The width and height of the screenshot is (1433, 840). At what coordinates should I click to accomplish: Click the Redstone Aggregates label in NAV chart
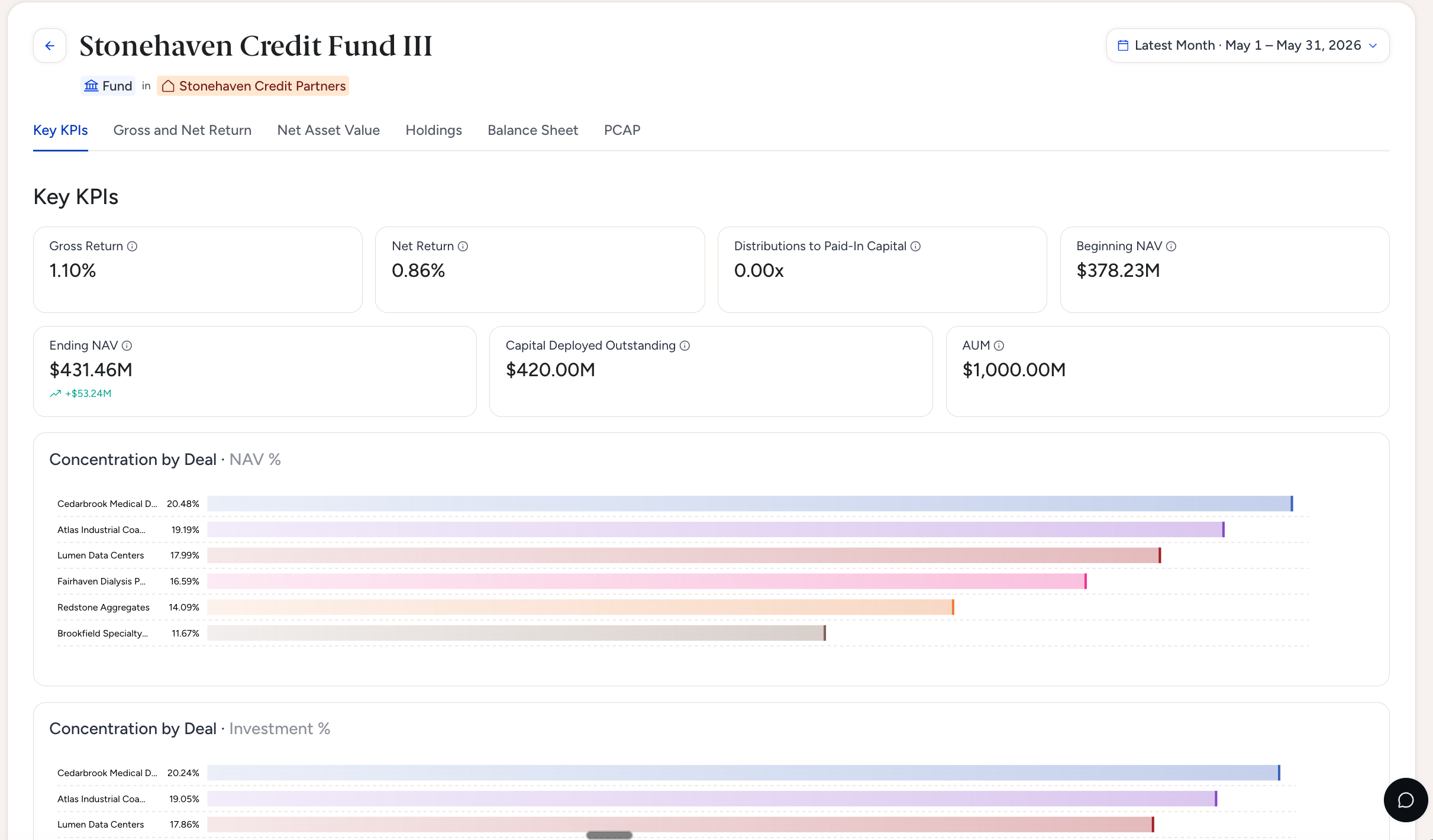(104, 607)
